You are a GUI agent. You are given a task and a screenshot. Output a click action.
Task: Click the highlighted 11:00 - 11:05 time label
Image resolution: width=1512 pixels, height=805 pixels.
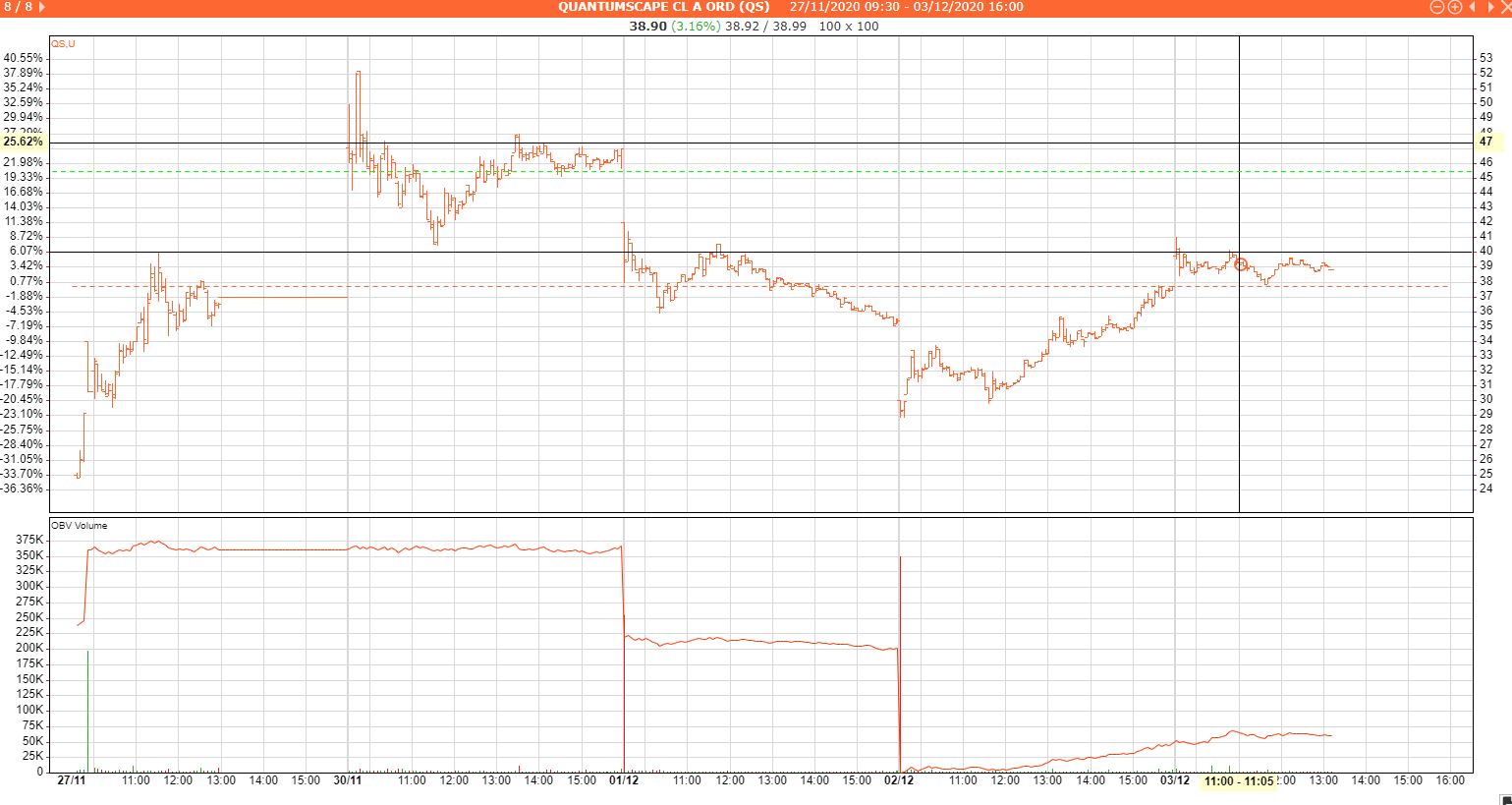pyautogui.click(x=1238, y=780)
